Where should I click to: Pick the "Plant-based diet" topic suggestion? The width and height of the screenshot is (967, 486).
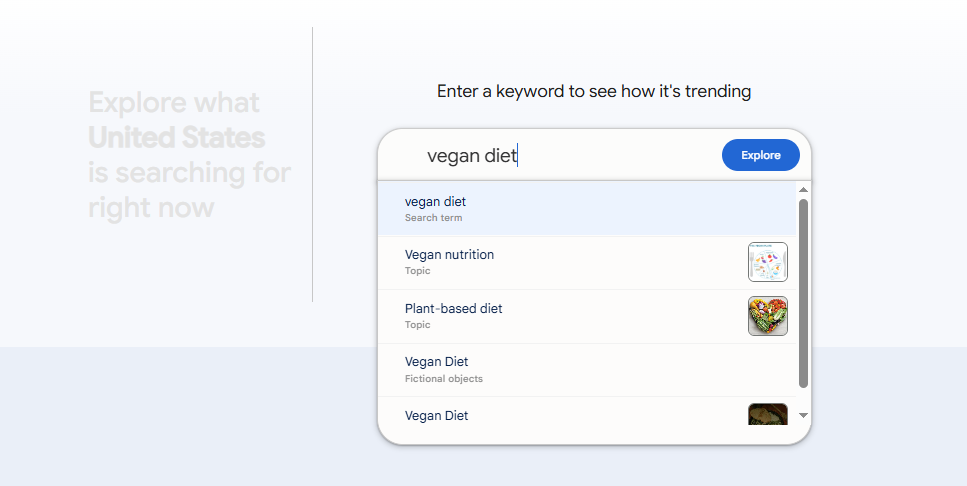pyautogui.click(x=587, y=316)
